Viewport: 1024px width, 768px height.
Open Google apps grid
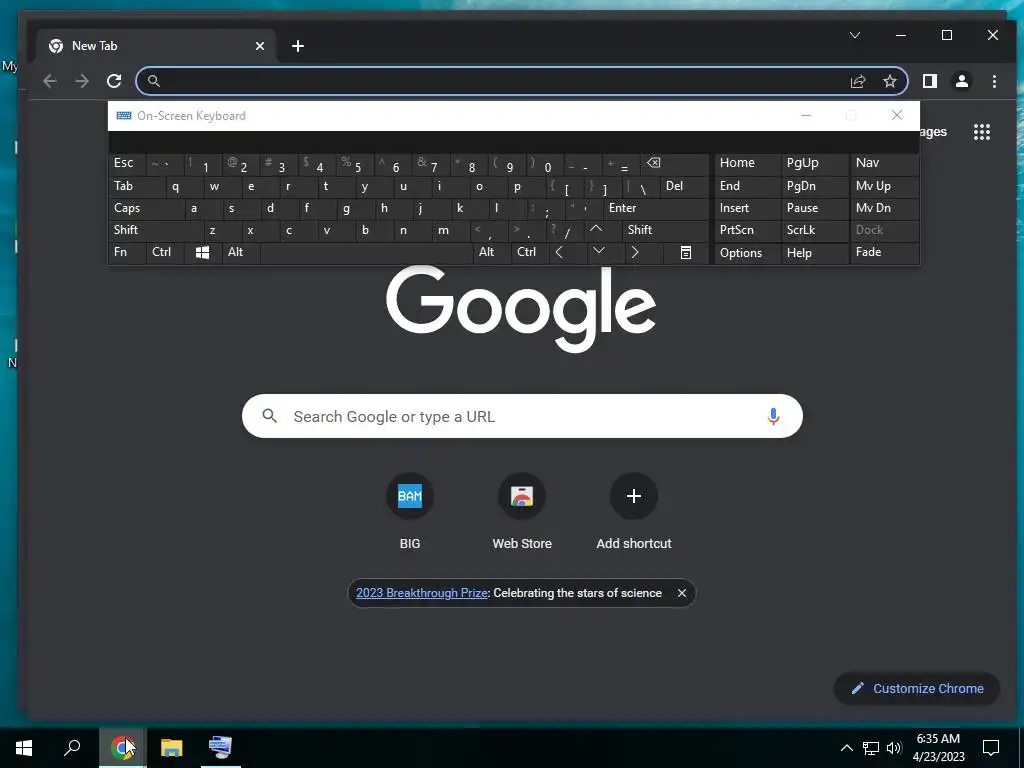[982, 132]
